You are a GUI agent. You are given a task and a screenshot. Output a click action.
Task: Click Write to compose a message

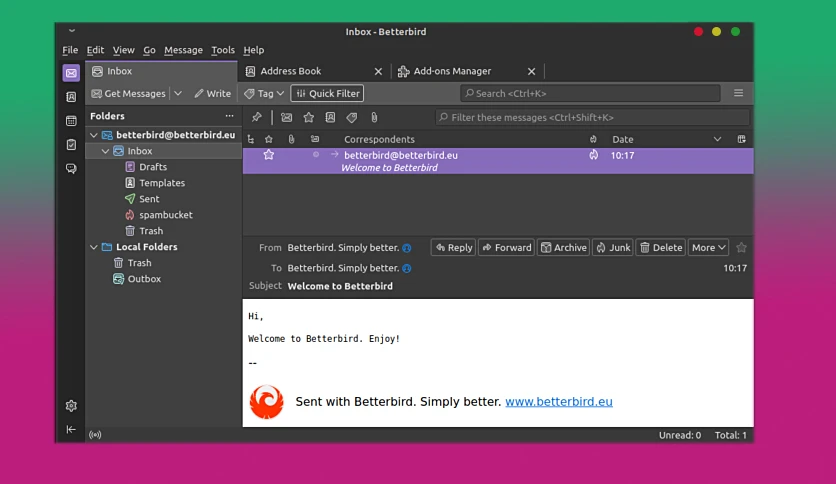[x=213, y=93]
